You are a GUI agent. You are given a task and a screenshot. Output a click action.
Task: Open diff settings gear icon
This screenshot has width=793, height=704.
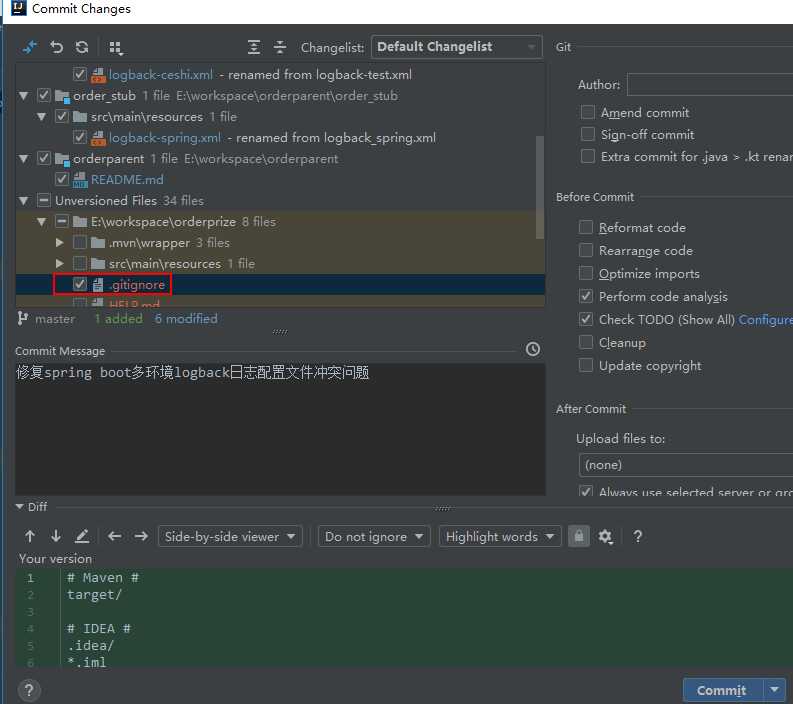click(605, 537)
